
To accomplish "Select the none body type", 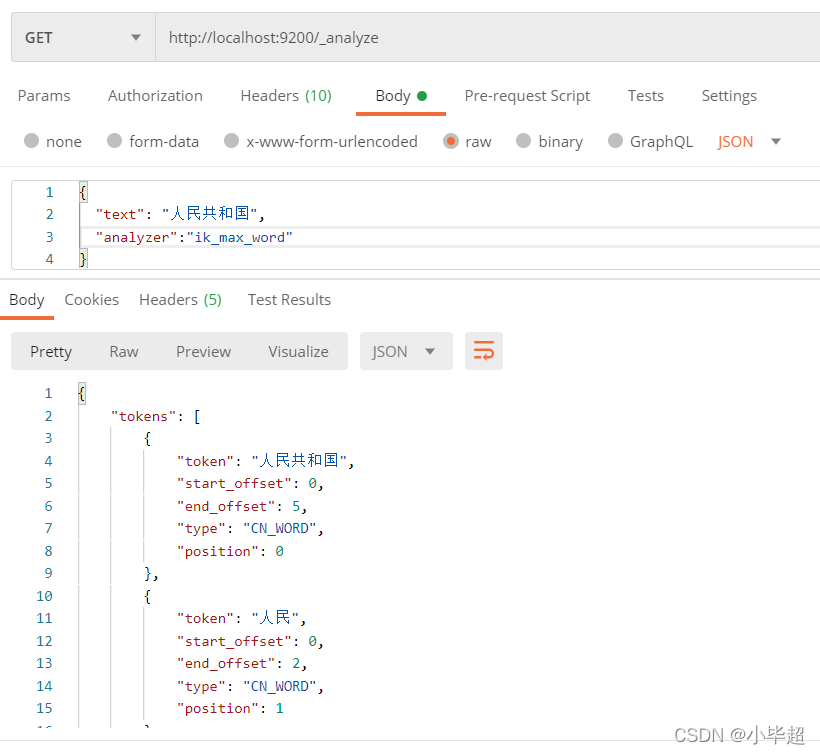I will point(32,141).
